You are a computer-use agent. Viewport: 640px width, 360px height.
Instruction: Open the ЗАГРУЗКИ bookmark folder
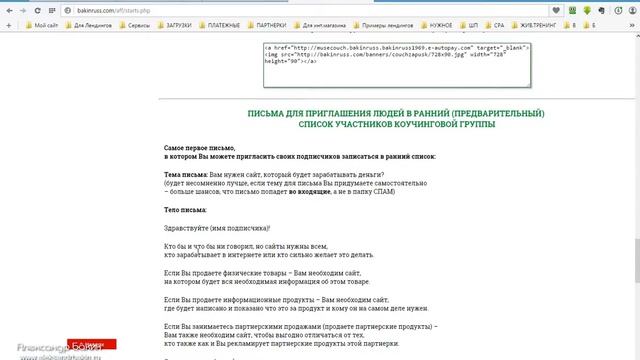[175, 25]
